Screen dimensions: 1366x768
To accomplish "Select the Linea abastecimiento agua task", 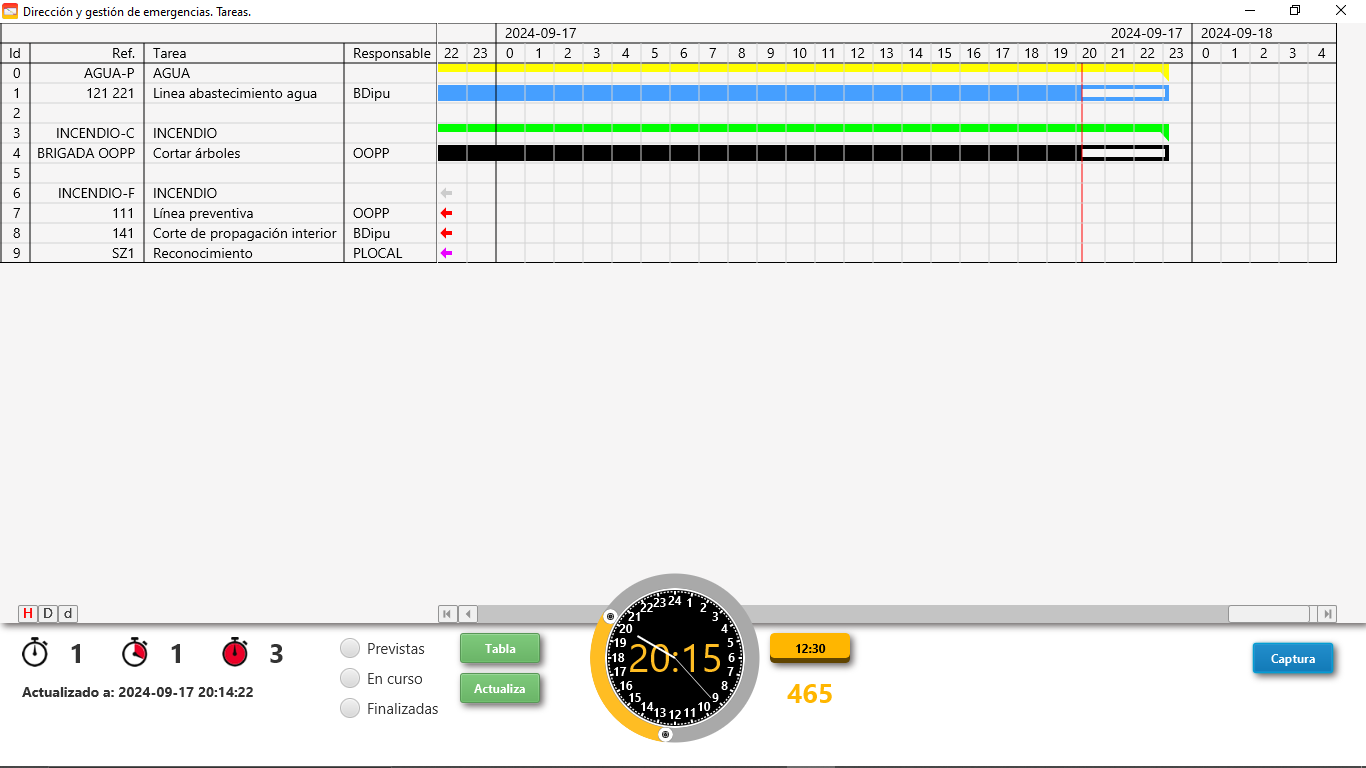I will tap(244, 93).
